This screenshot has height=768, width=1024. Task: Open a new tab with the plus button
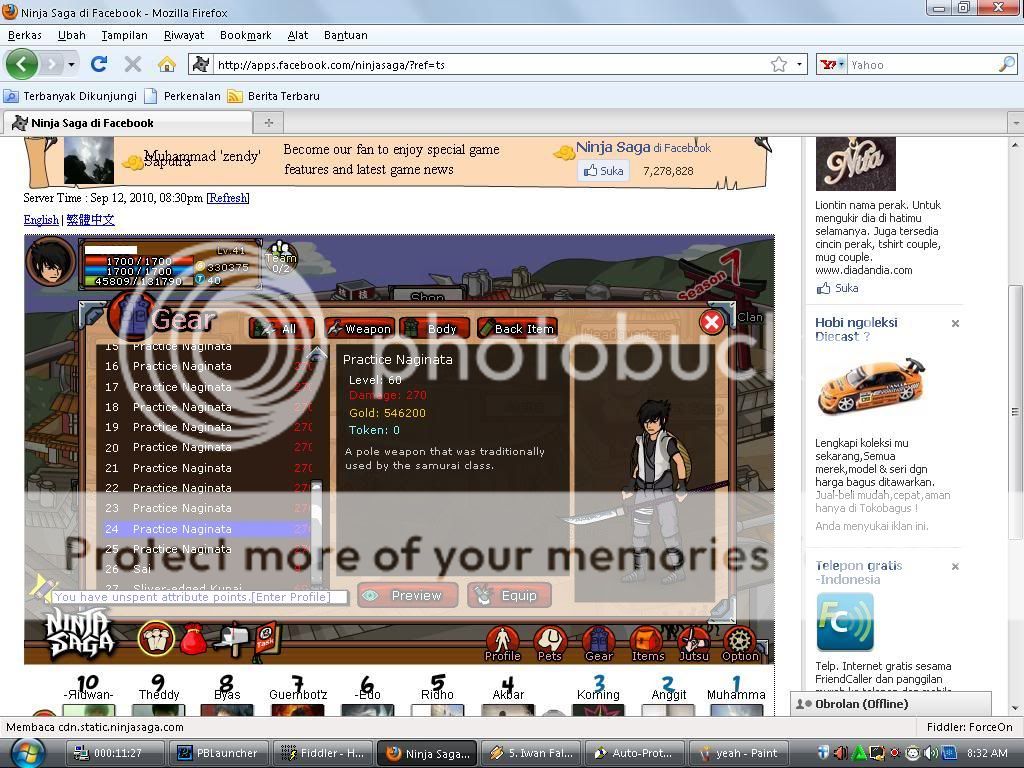click(268, 122)
